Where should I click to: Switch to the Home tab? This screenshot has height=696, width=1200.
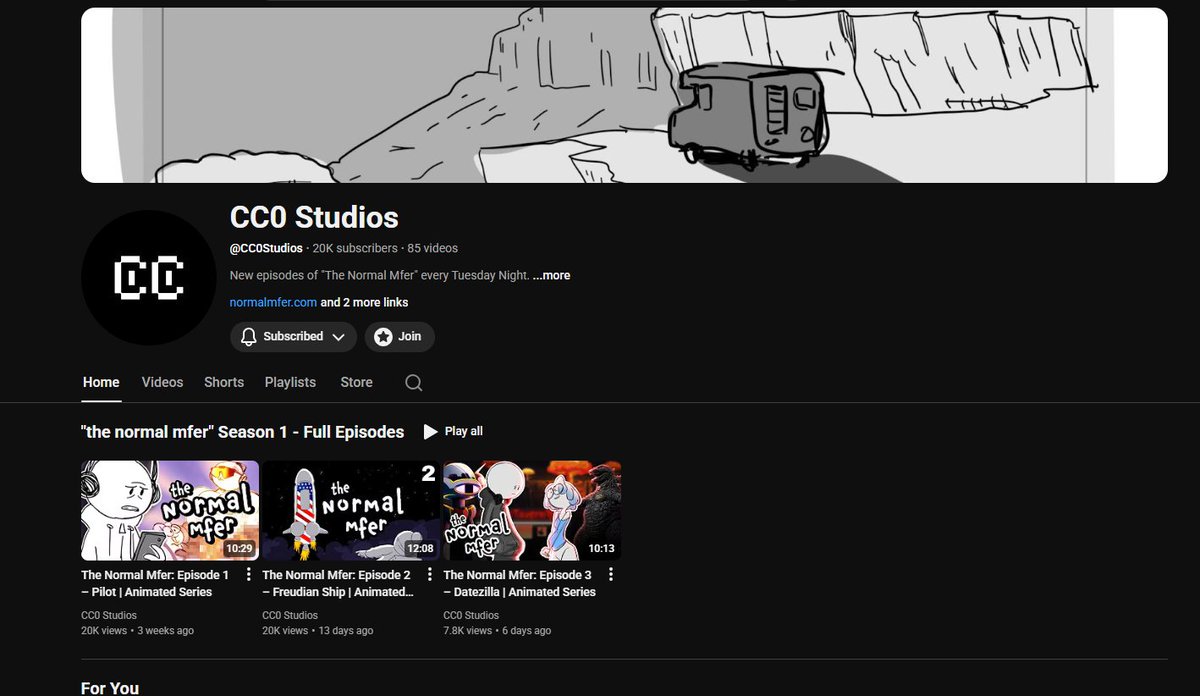pos(101,382)
